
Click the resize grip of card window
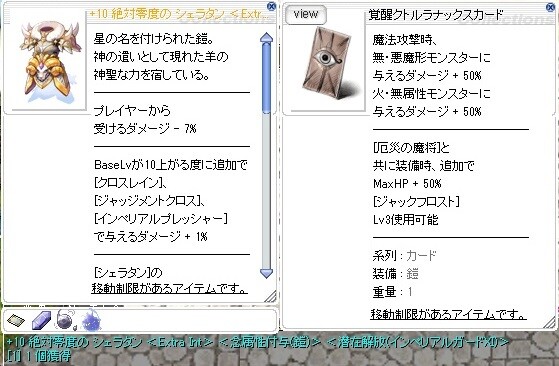[549, 323]
